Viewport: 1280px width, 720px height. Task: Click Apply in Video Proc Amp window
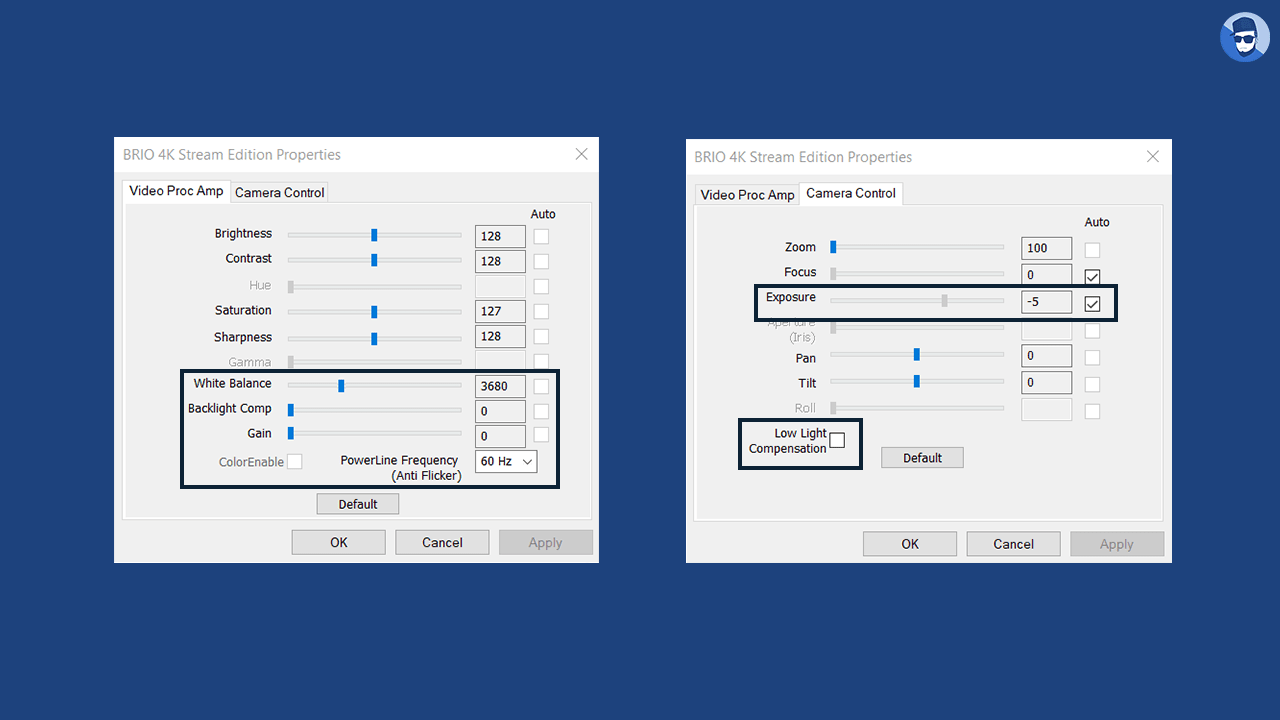546,542
